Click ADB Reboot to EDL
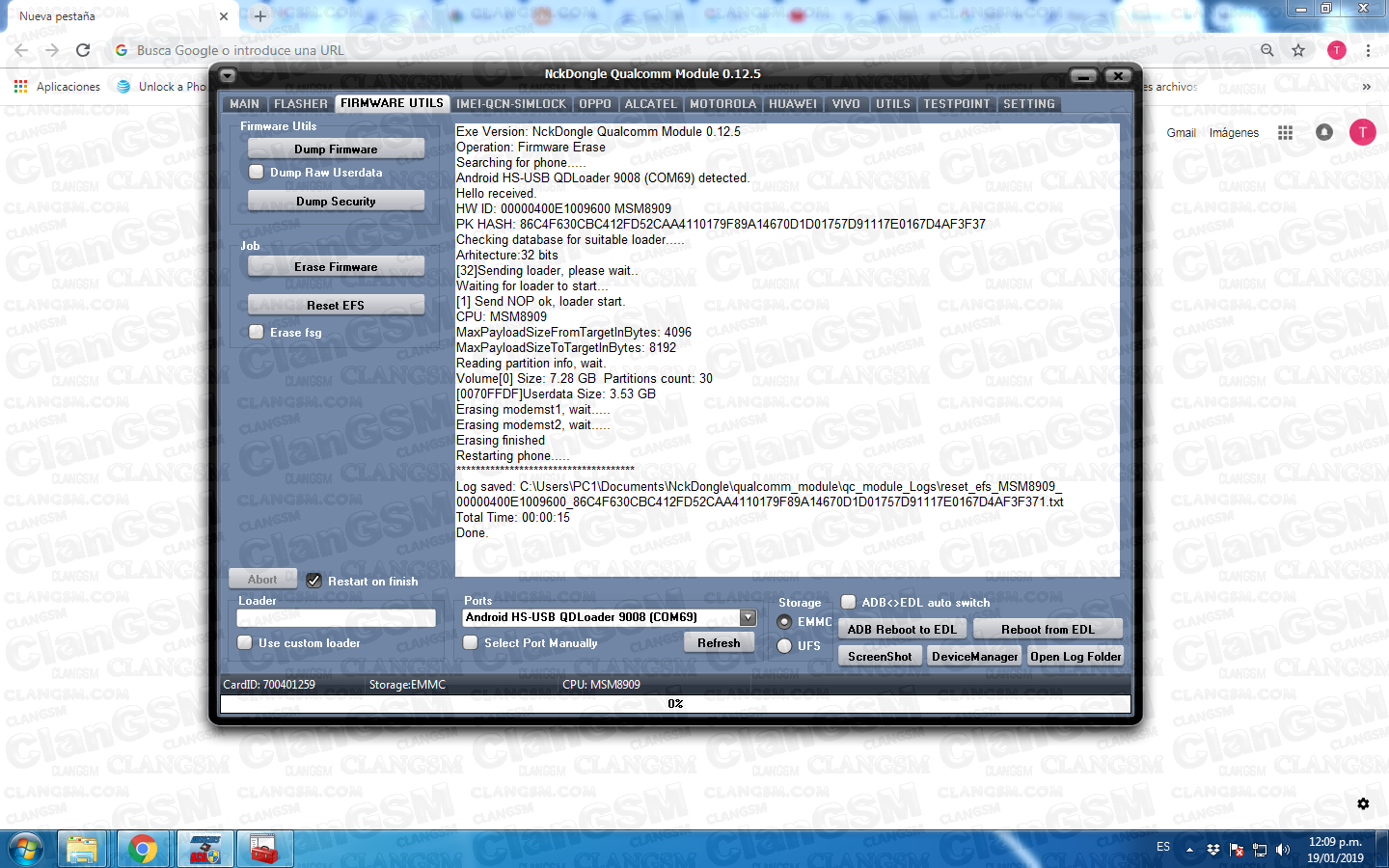Image resolution: width=1389 pixels, height=868 pixels. pyautogui.click(x=902, y=629)
